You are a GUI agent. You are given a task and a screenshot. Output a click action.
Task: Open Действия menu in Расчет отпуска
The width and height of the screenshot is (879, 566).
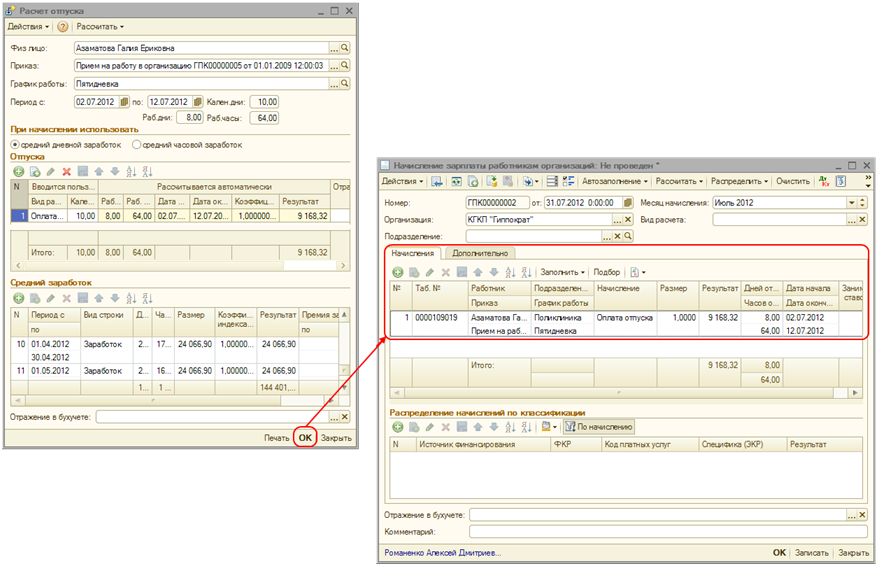tap(29, 27)
